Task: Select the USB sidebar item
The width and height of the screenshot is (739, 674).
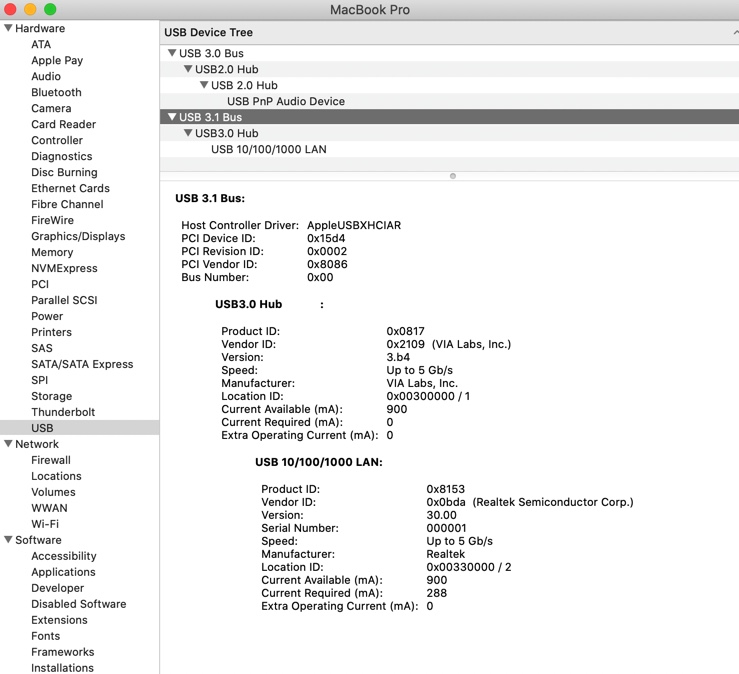Action: (x=80, y=428)
